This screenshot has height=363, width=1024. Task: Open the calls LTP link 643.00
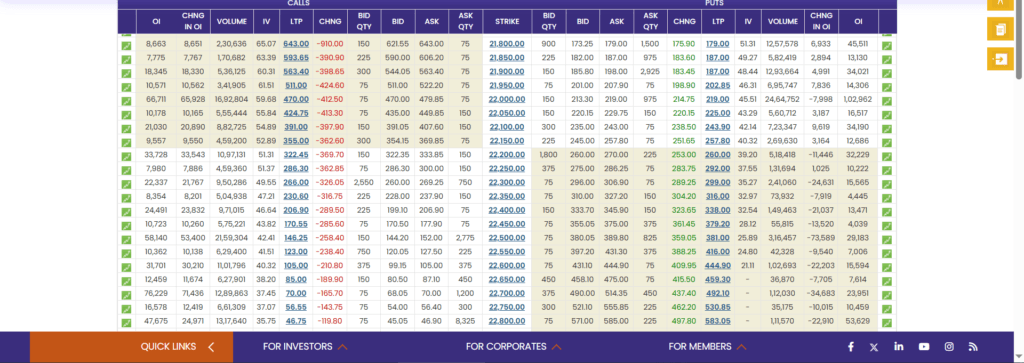(296, 44)
